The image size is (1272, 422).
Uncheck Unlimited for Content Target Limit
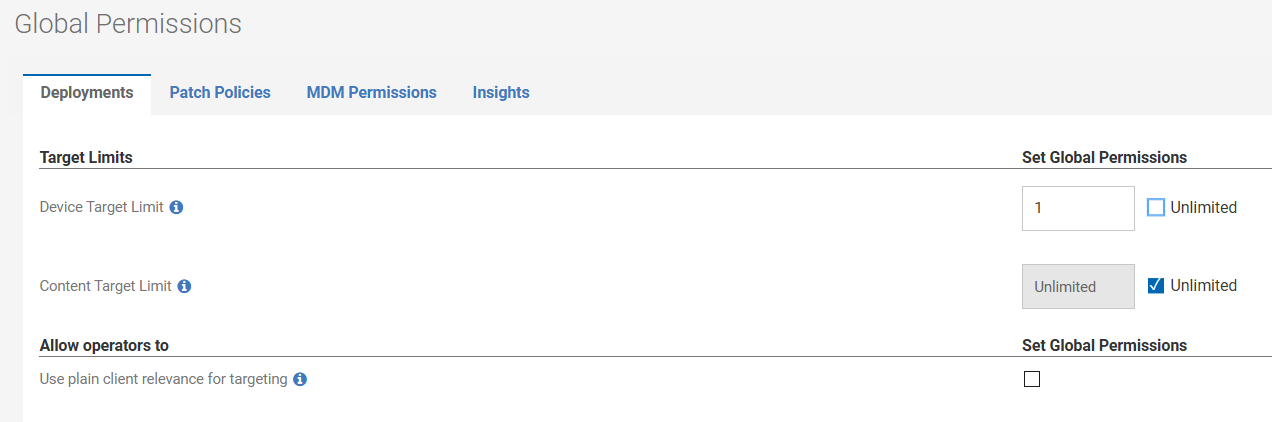[1156, 286]
